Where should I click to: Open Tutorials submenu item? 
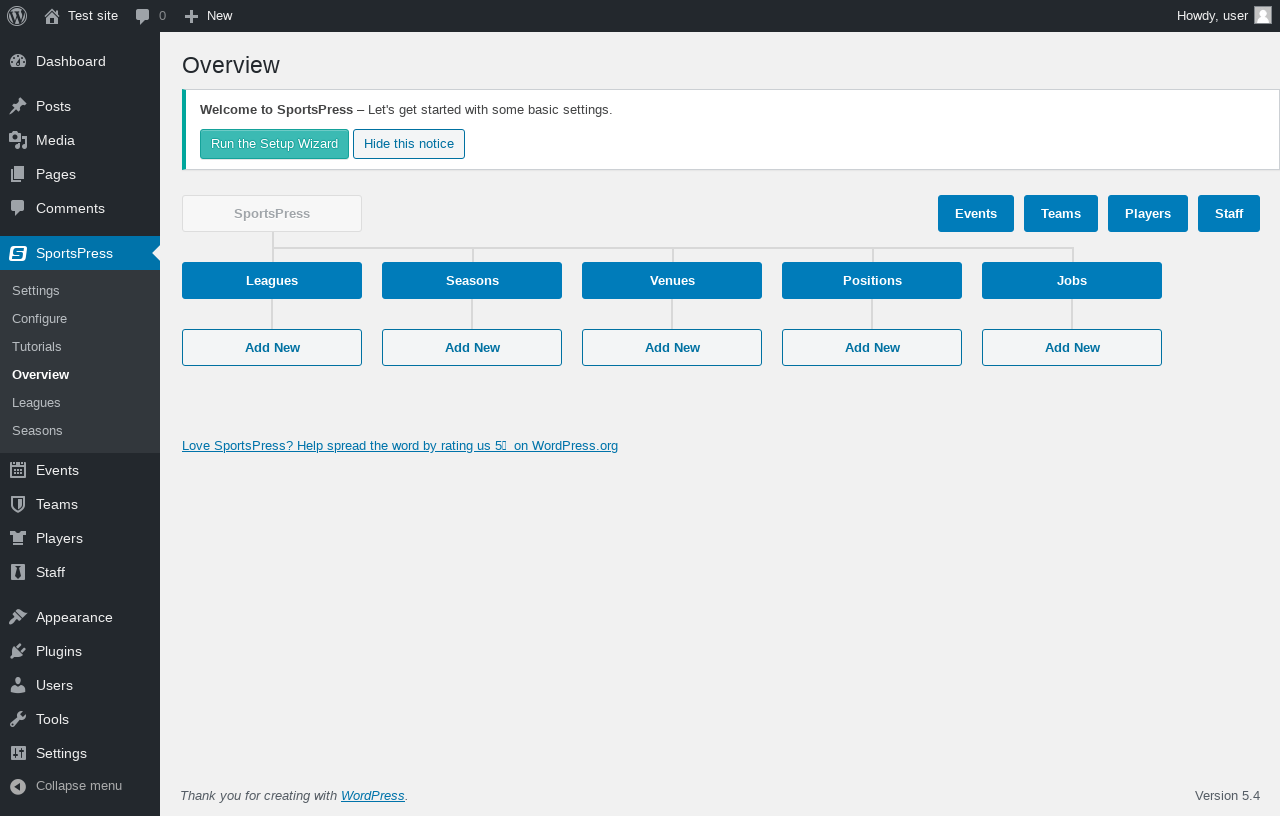click(x=80, y=346)
